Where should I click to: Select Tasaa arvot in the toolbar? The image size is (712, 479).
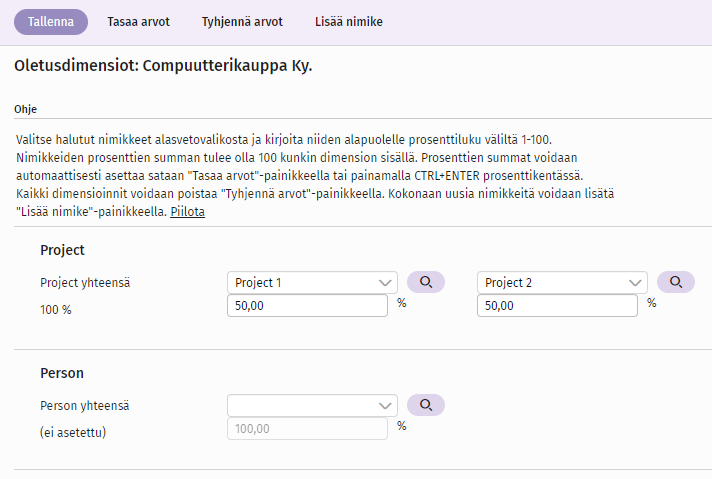click(x=138, y=22)
